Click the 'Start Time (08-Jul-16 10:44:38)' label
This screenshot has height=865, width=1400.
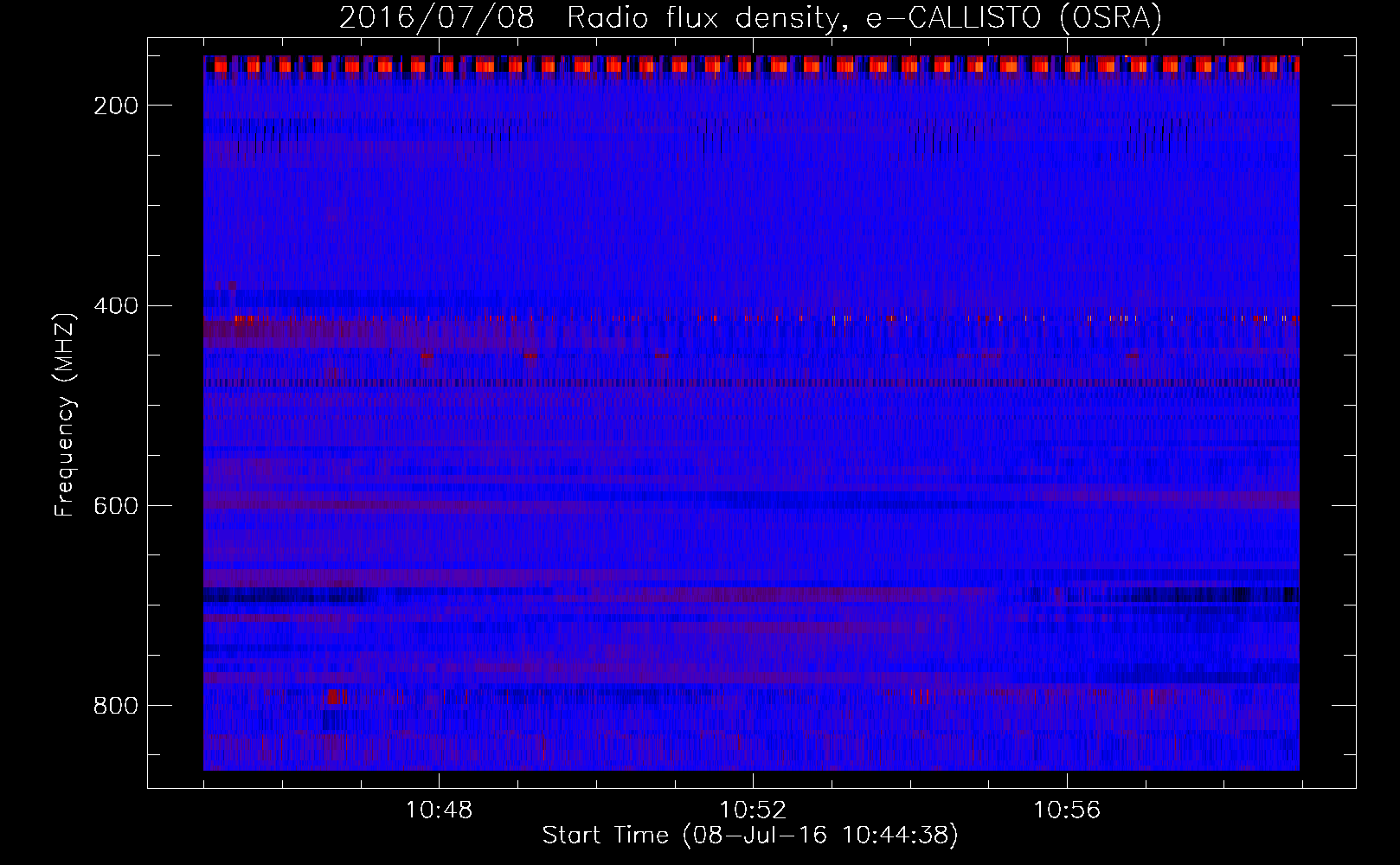click(x=750, y=836)
